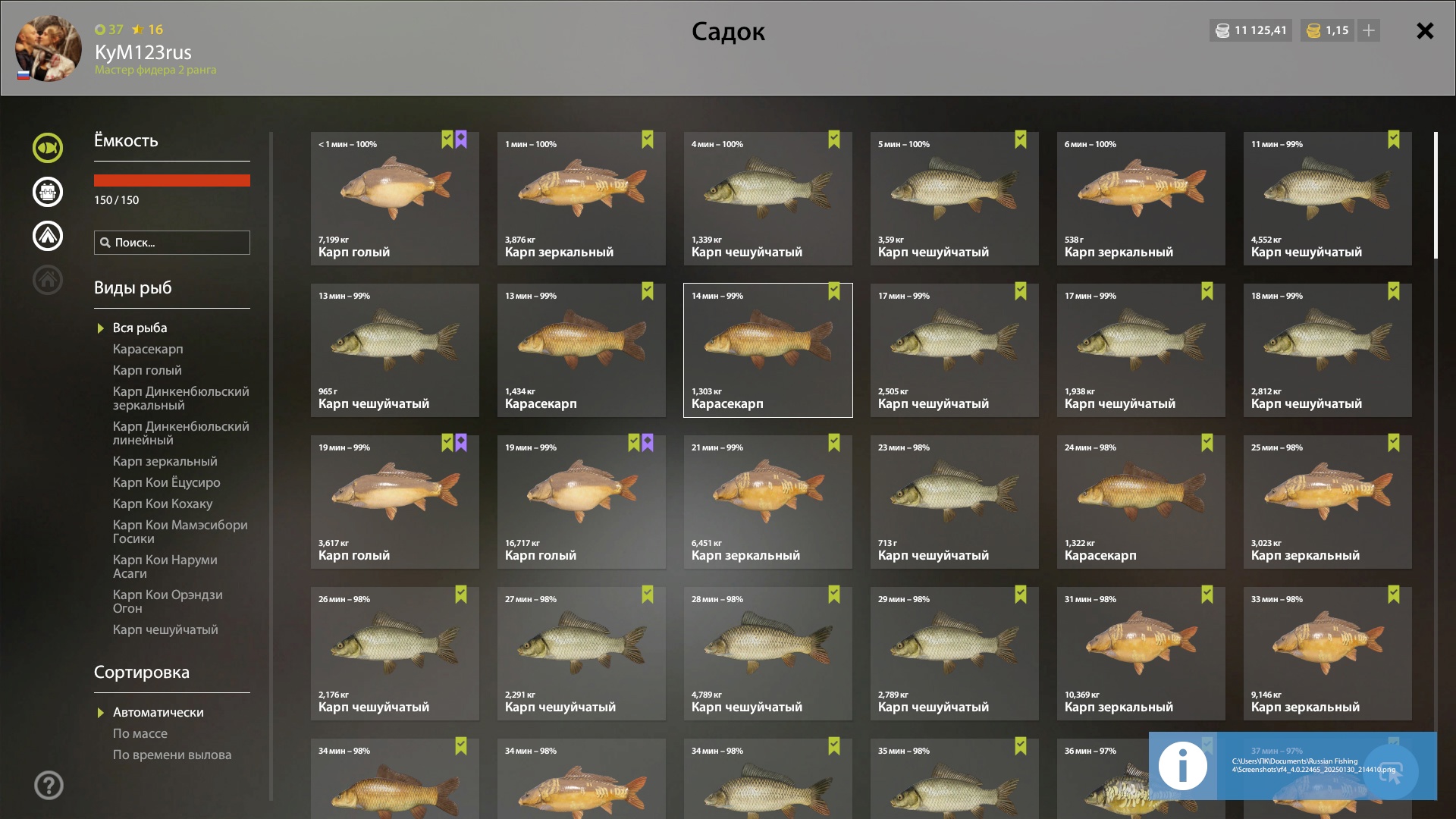
Task: Click the Поиск search field
Action: pos(172,243)
